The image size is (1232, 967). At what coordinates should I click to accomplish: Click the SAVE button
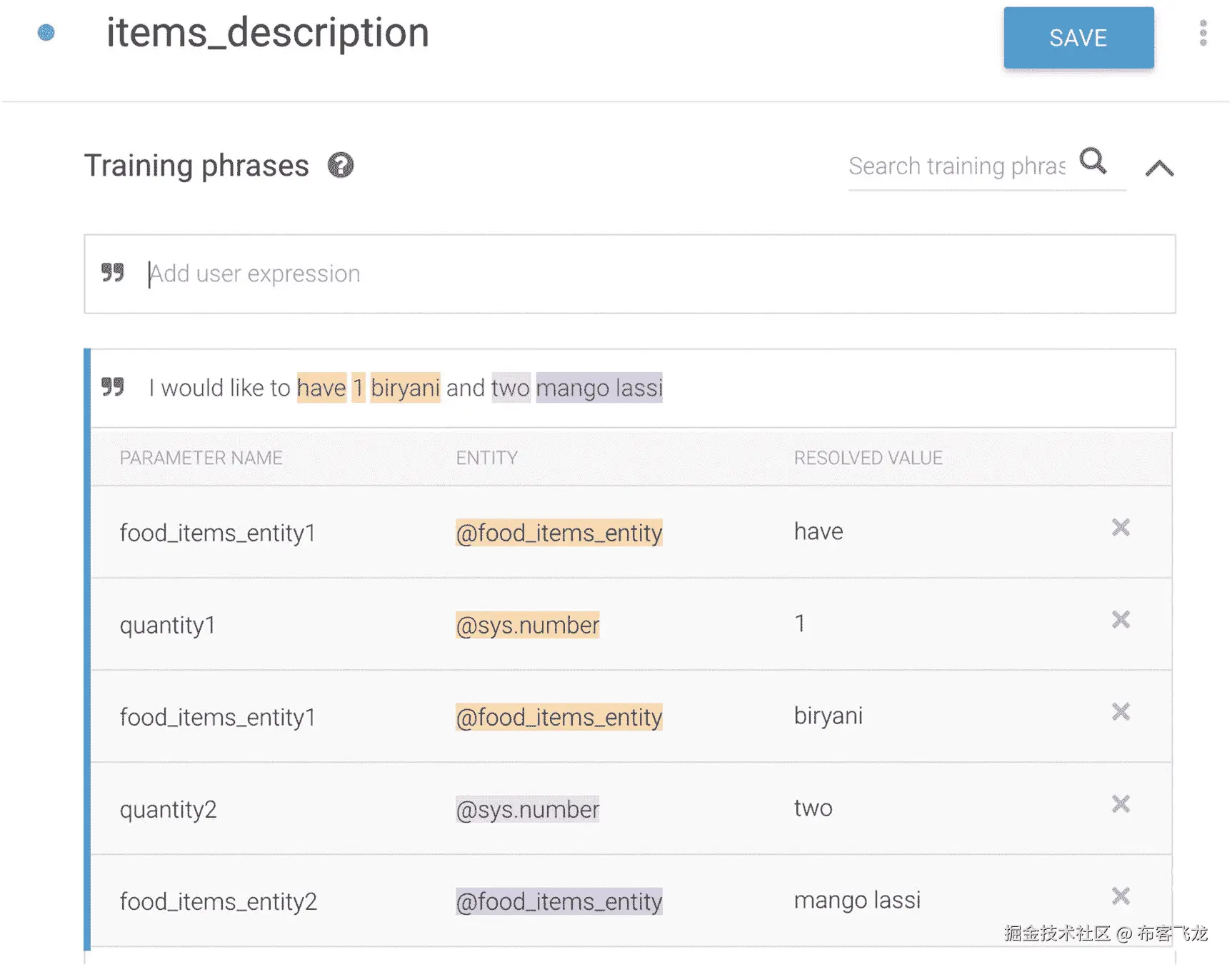click(1078, 38)
